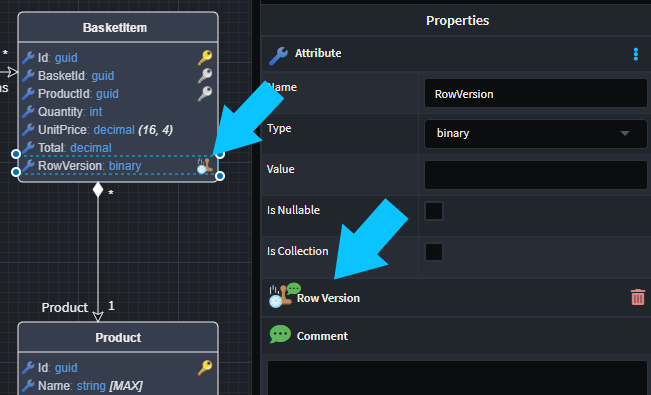Click the Properties panel title
This screenshot has height=395, width=651.
(x=458, y=20)
